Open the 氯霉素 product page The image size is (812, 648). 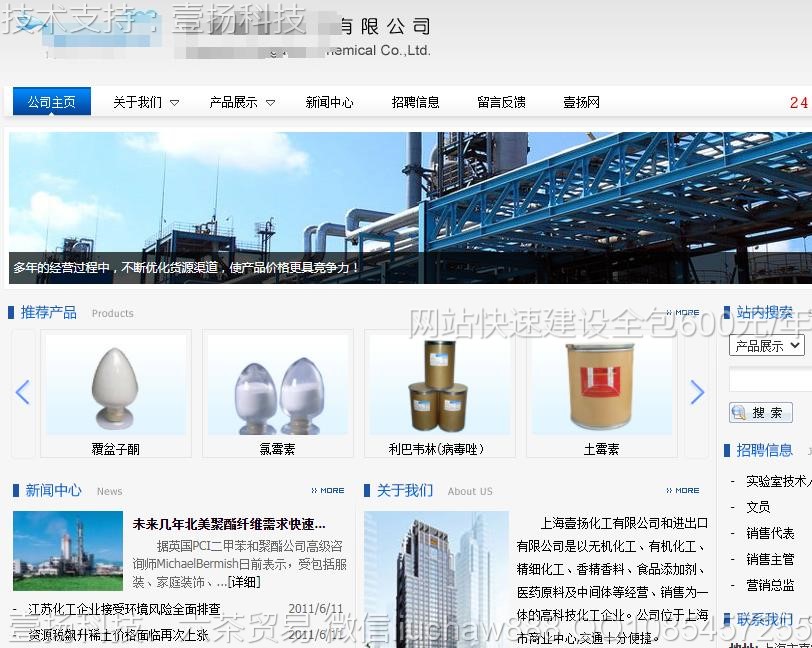(x=277, y=448)
